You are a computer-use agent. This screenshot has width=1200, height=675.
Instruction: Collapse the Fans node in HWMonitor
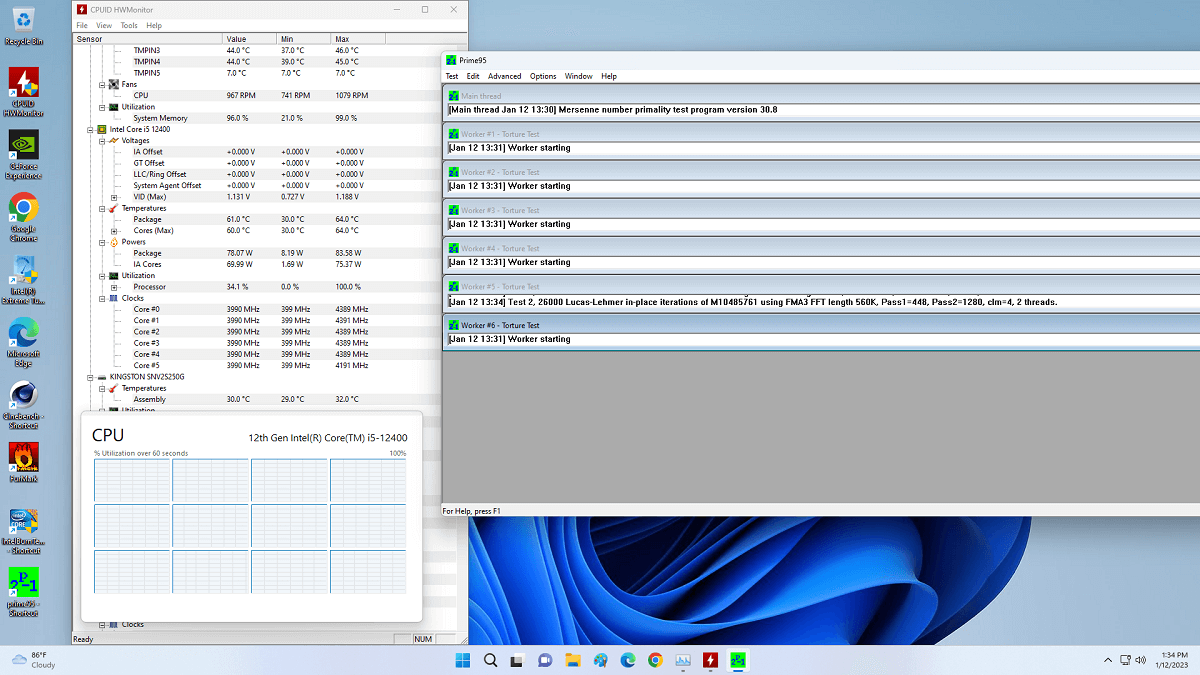[102, 84]
